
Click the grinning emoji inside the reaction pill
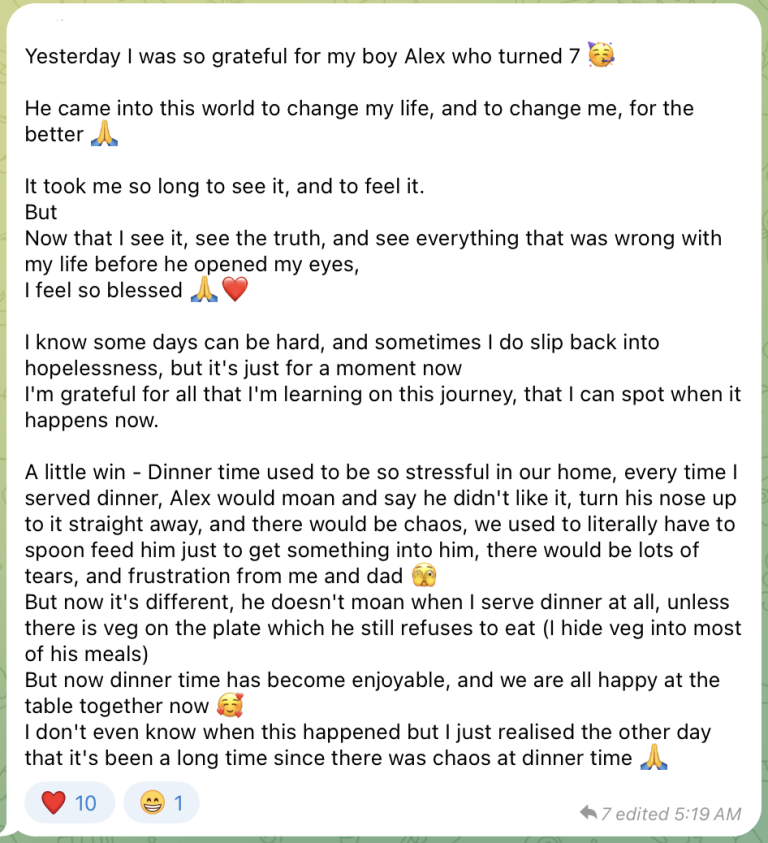click(153, 803)
